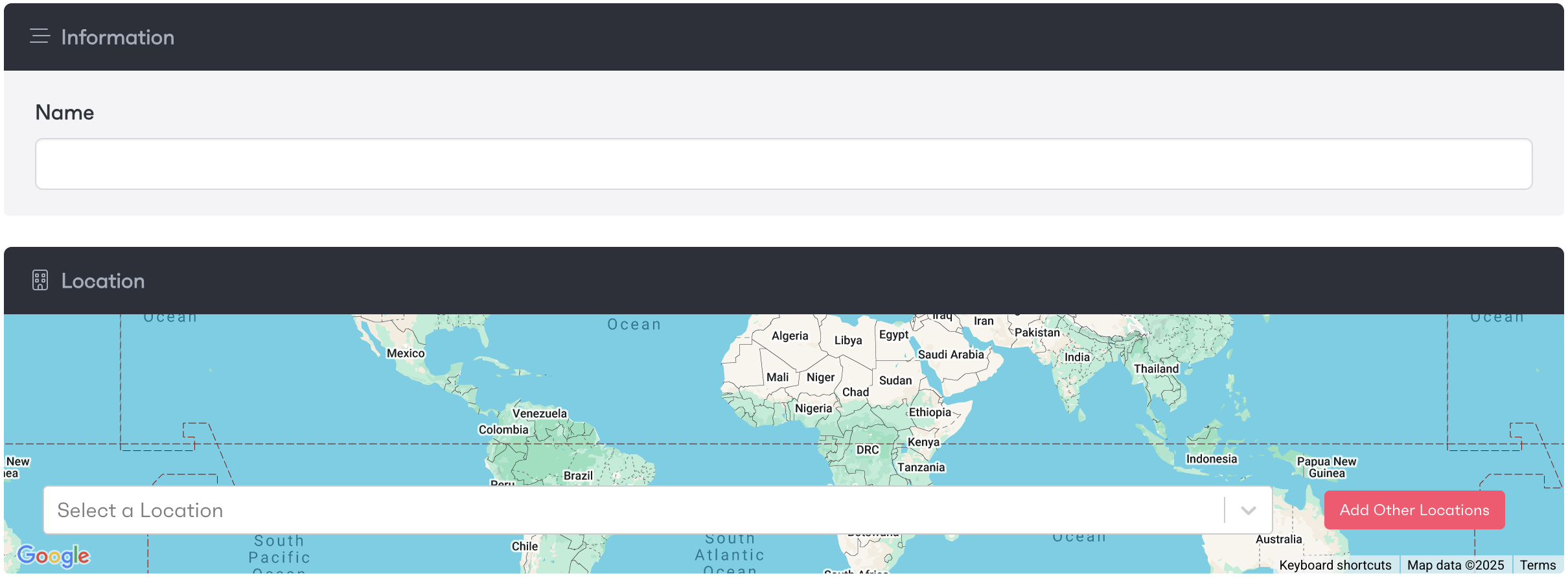Image resolution: width=1568 pixels, height=578 pixels.
Task: Click Tanzania label on the map
Action: [921, 467]
